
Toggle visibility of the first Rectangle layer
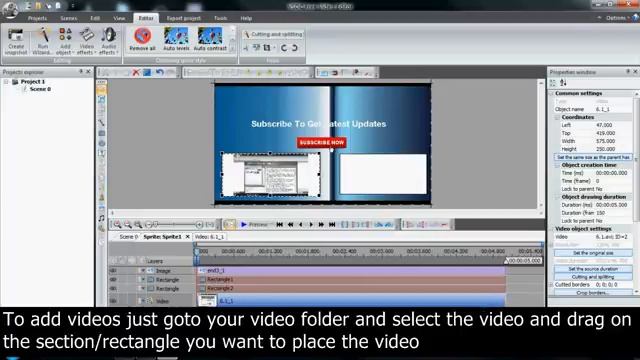point(113,280)
